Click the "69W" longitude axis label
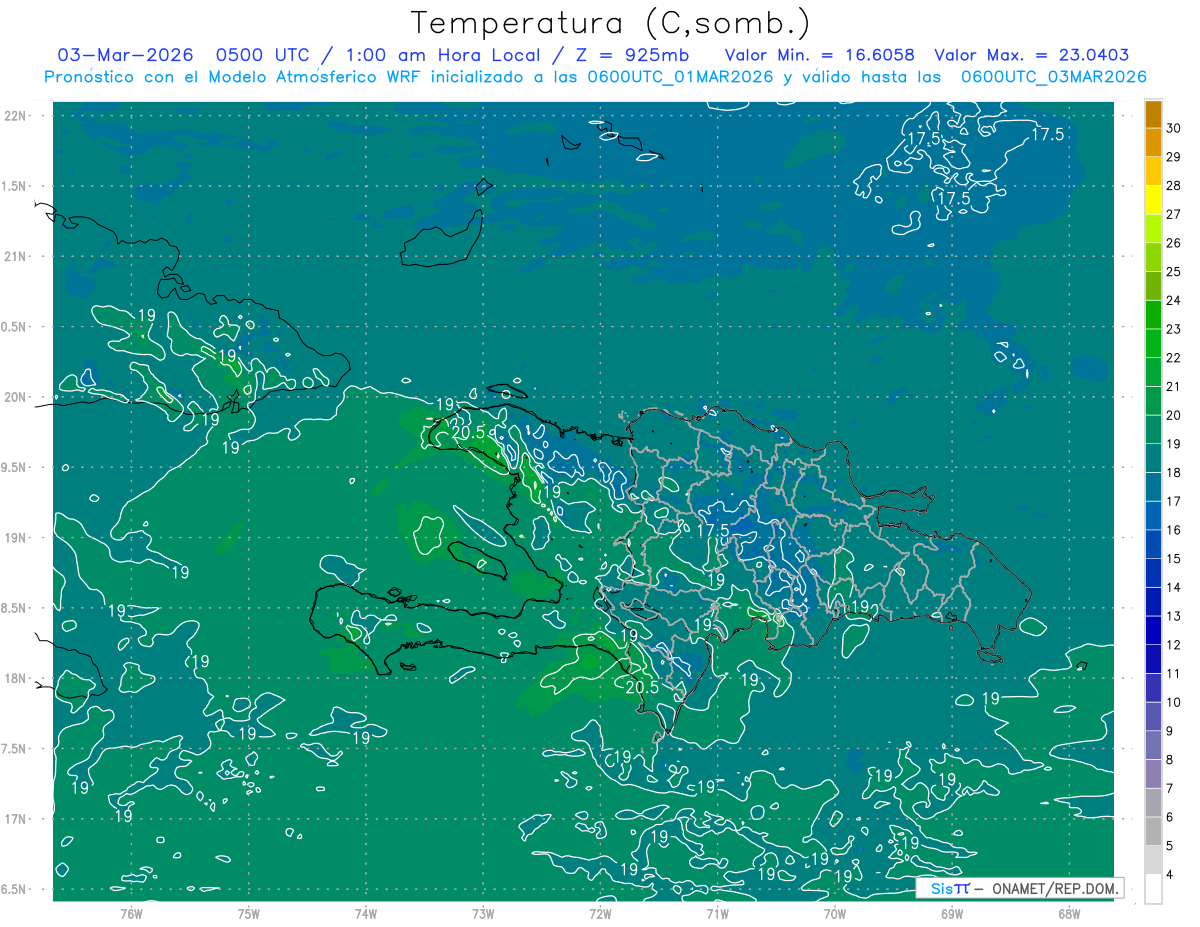The image size is (1200, 927). pyautogui.click(x=952, y=913)
